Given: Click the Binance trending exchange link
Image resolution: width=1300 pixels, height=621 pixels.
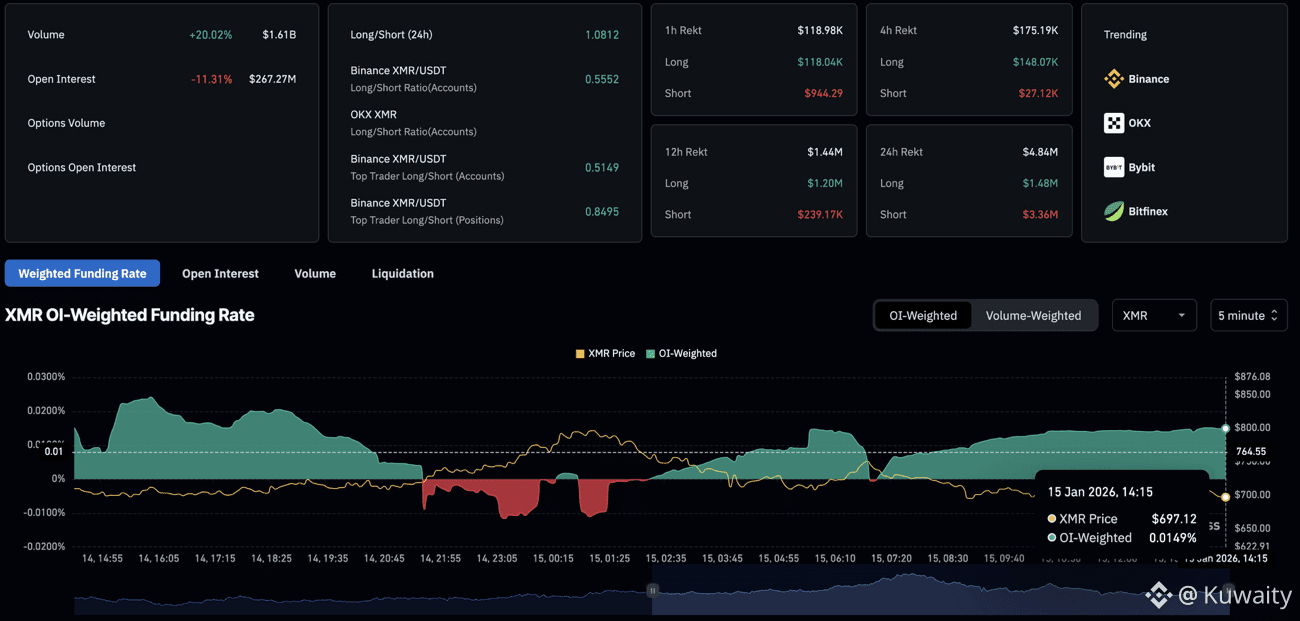Looking at the screenshot, I should (1148, 79).
